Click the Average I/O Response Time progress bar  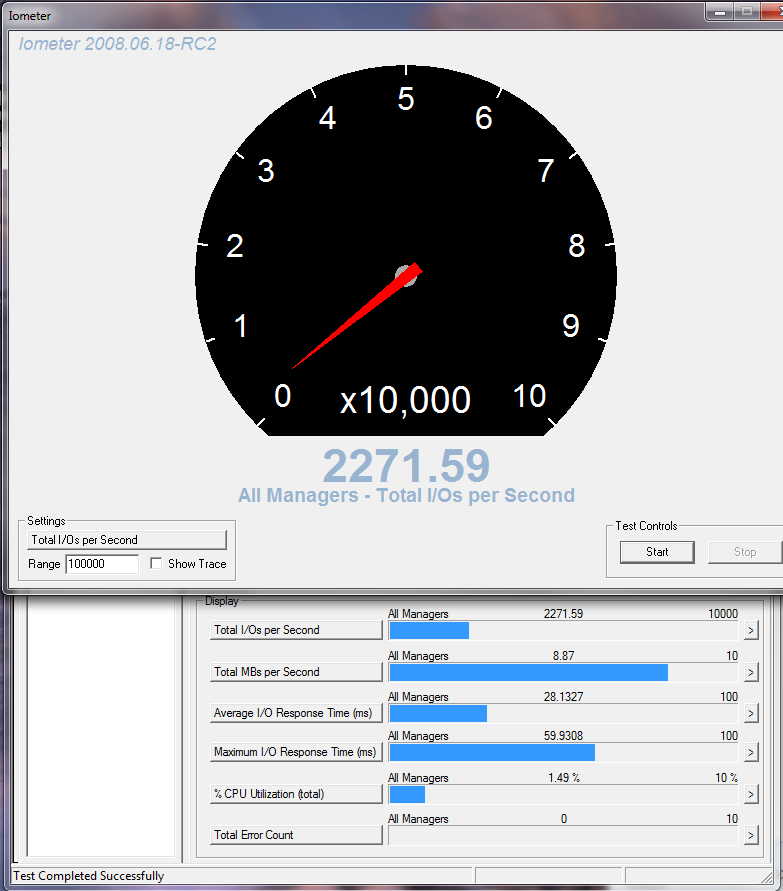point(563,713)
